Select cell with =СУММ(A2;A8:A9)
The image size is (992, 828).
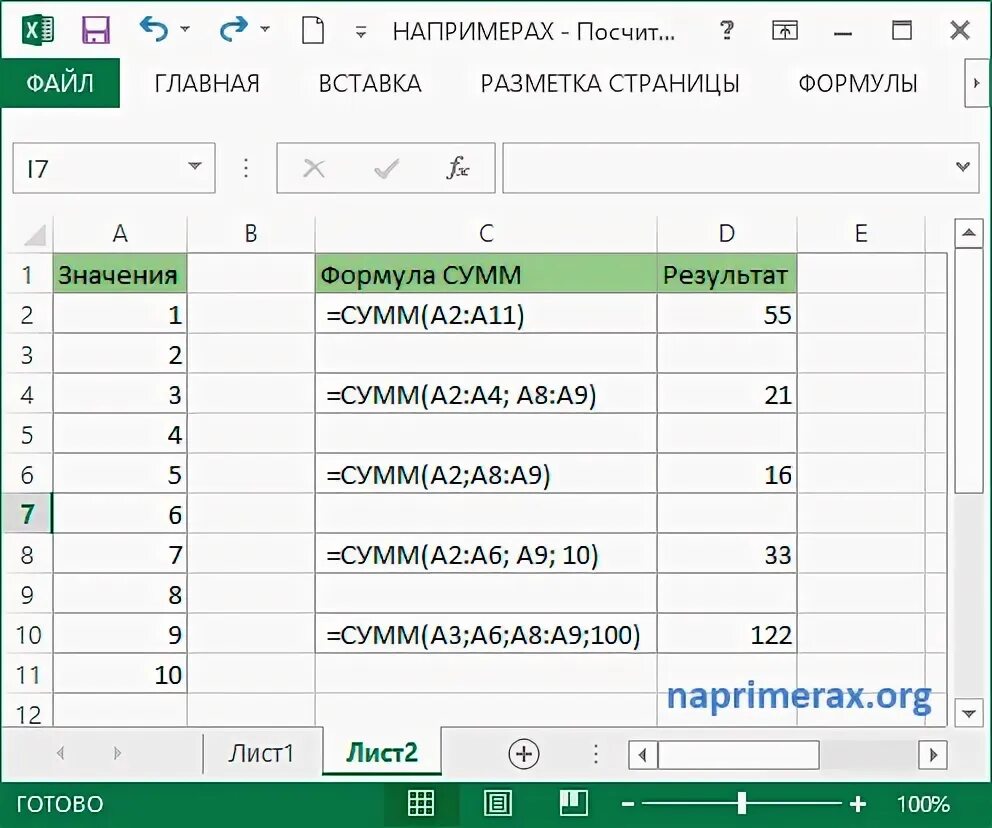pyautogui.click(x=486, y=474)
